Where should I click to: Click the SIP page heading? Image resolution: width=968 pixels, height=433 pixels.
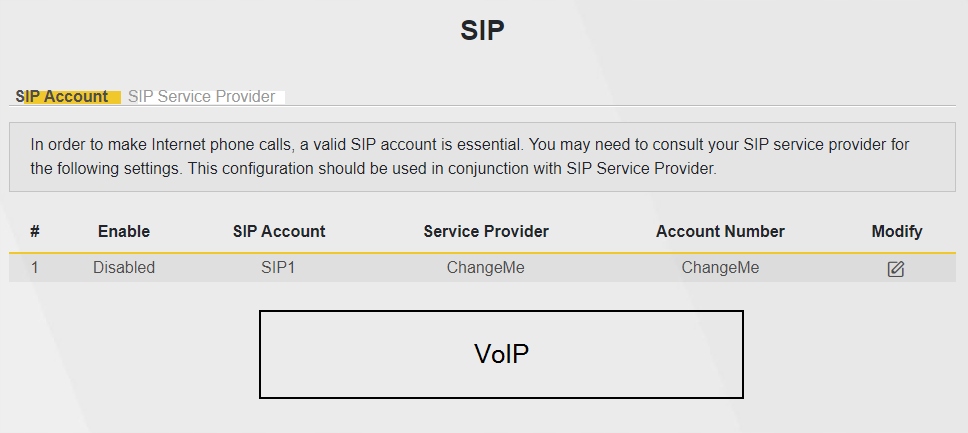click(x=483, y=30)
